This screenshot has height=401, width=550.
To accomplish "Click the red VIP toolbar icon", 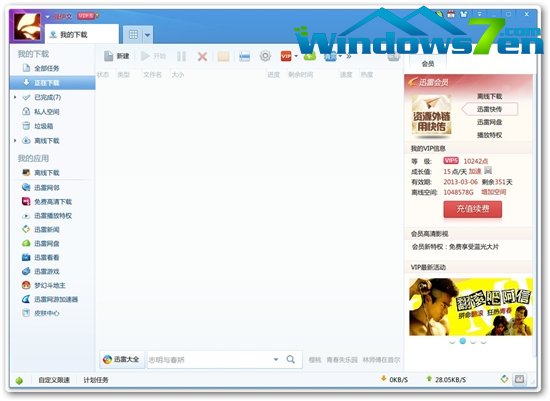I will 286,56.
